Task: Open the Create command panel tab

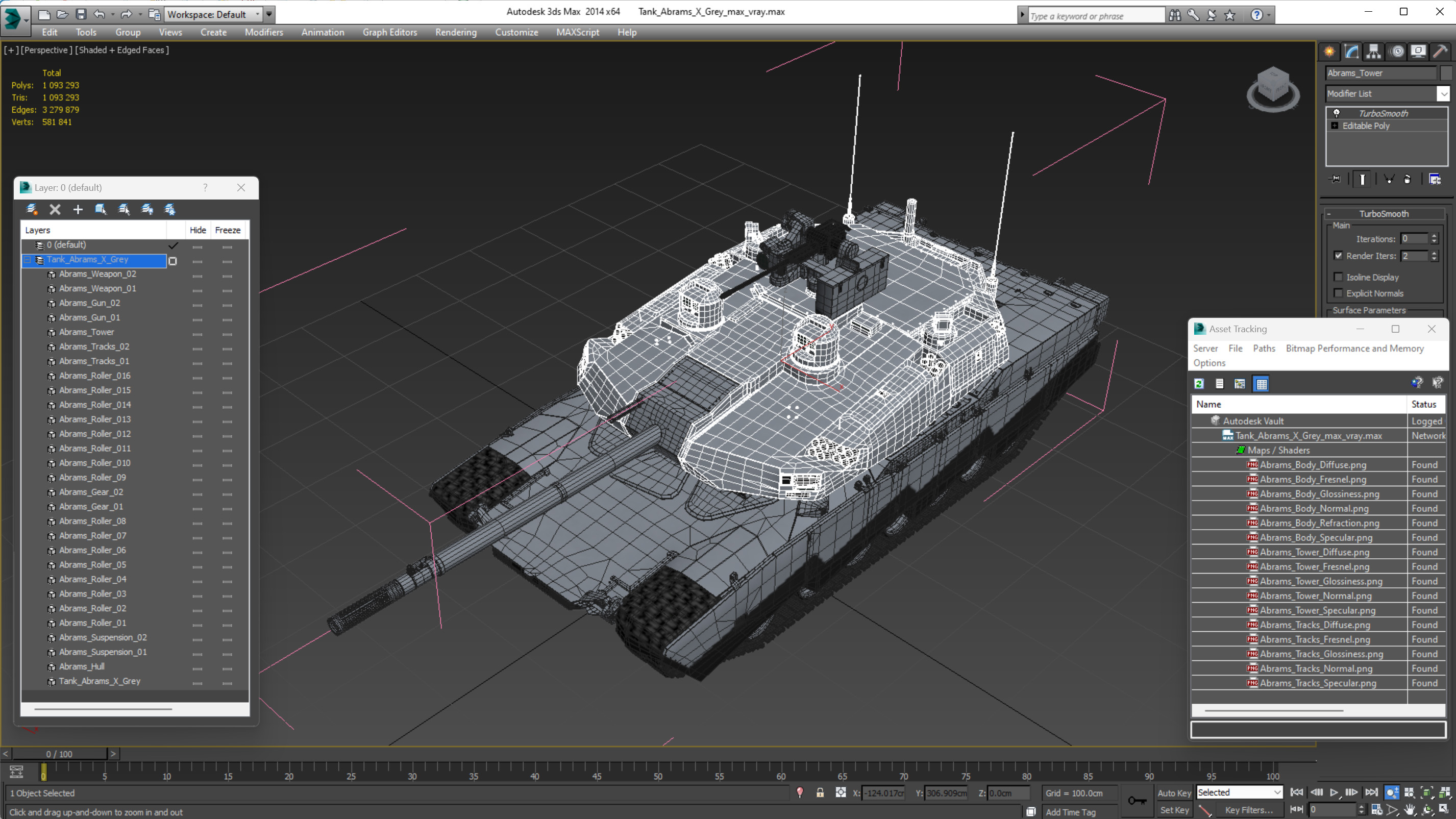Action: [1329, 52]
